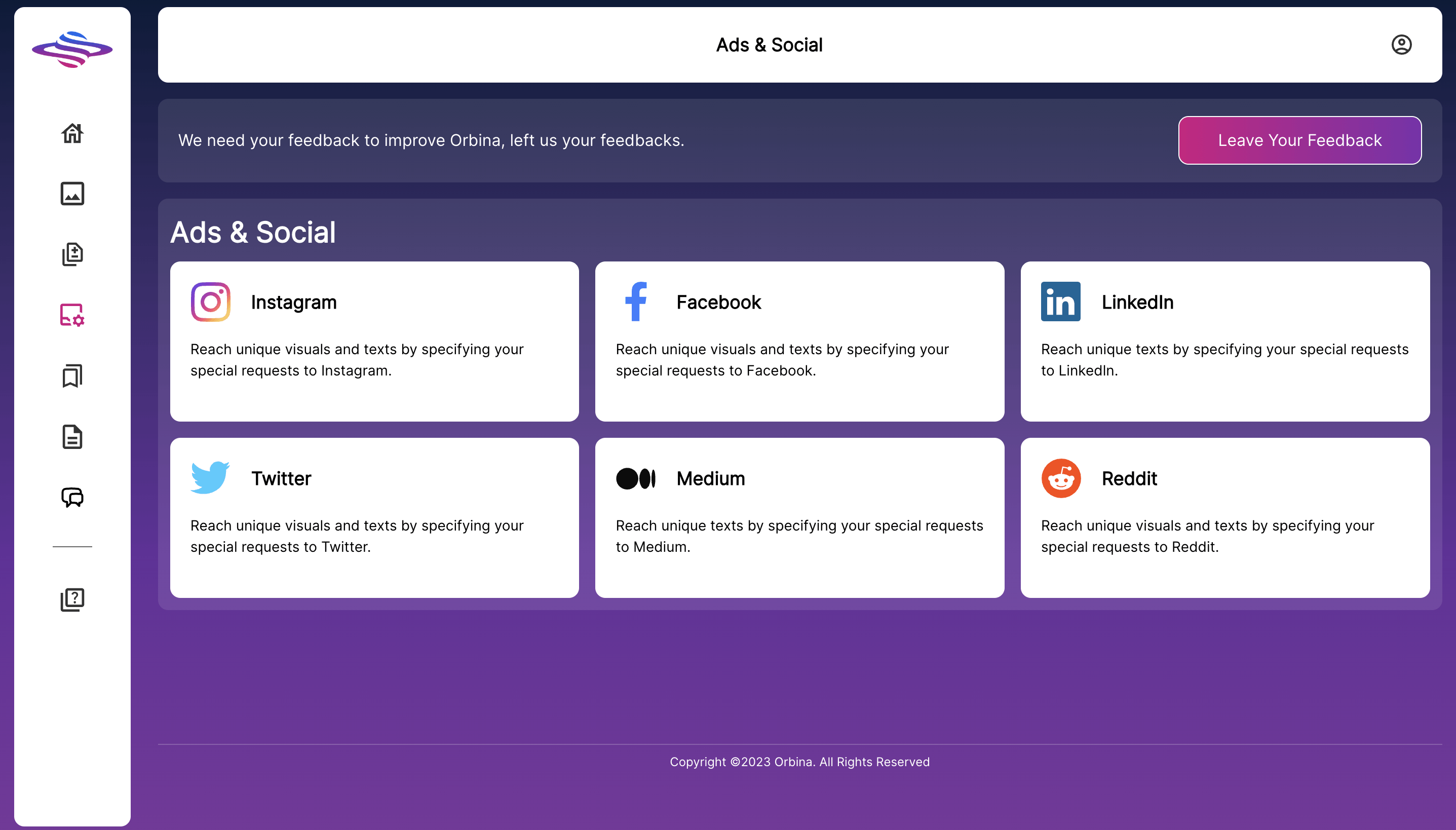Open the user profile account icon
This screenshot has width=1456, height=830.
(x=1401, y=45)
